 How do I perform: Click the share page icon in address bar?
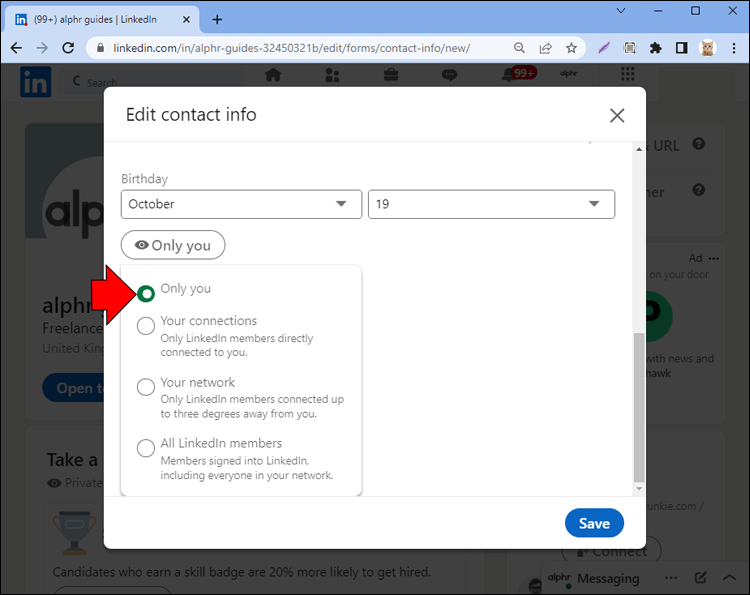[545, 48]
